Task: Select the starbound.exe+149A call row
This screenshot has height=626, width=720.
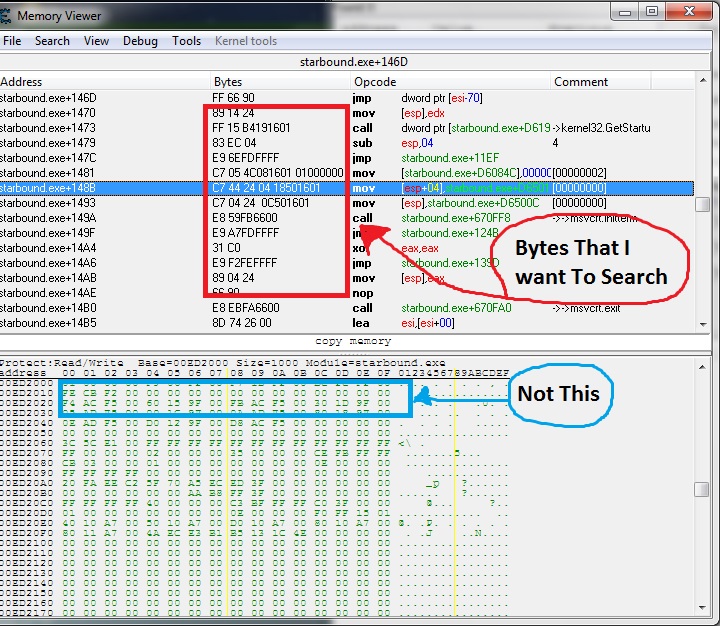Action: (347, 218)
